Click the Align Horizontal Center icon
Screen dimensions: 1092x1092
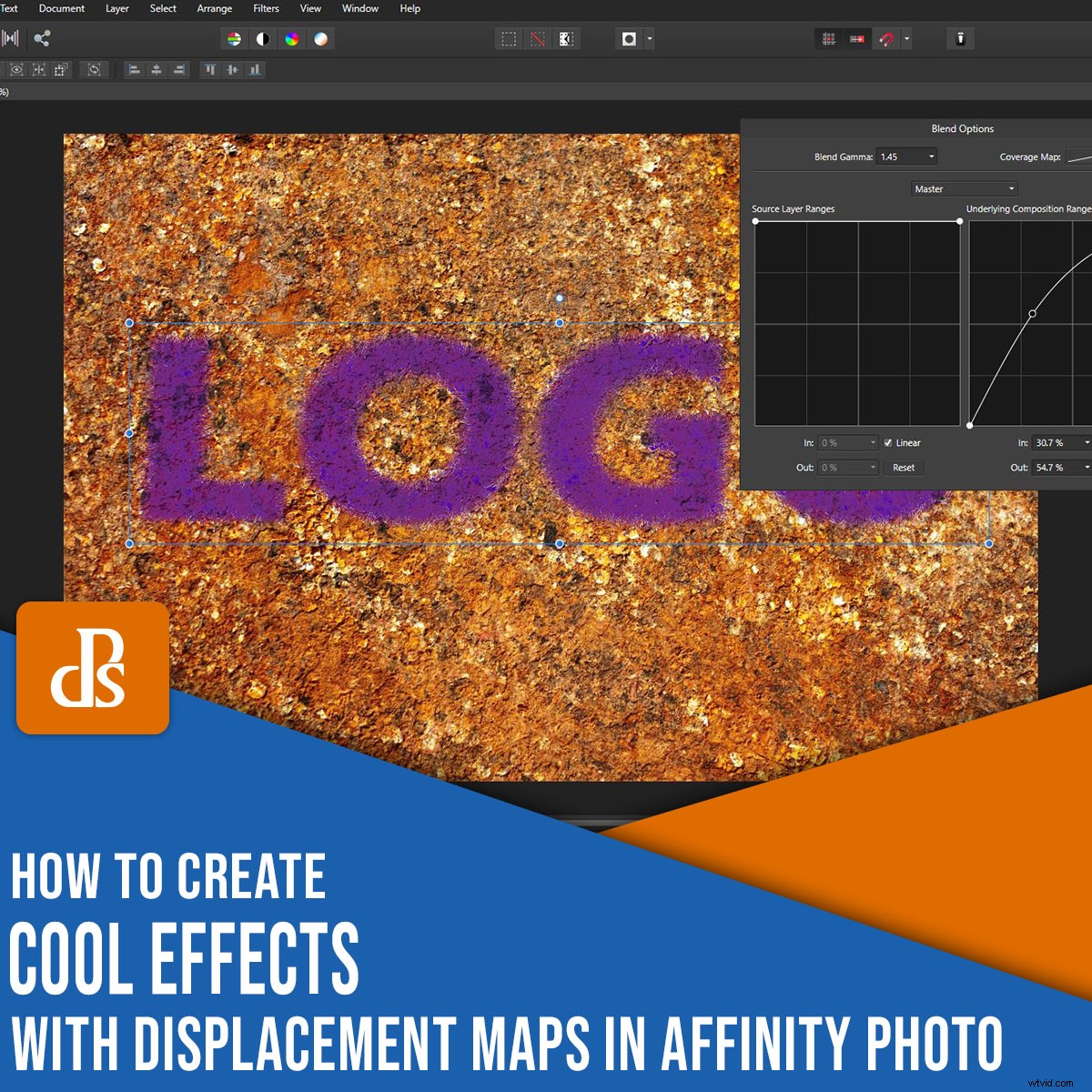[156, 70]
